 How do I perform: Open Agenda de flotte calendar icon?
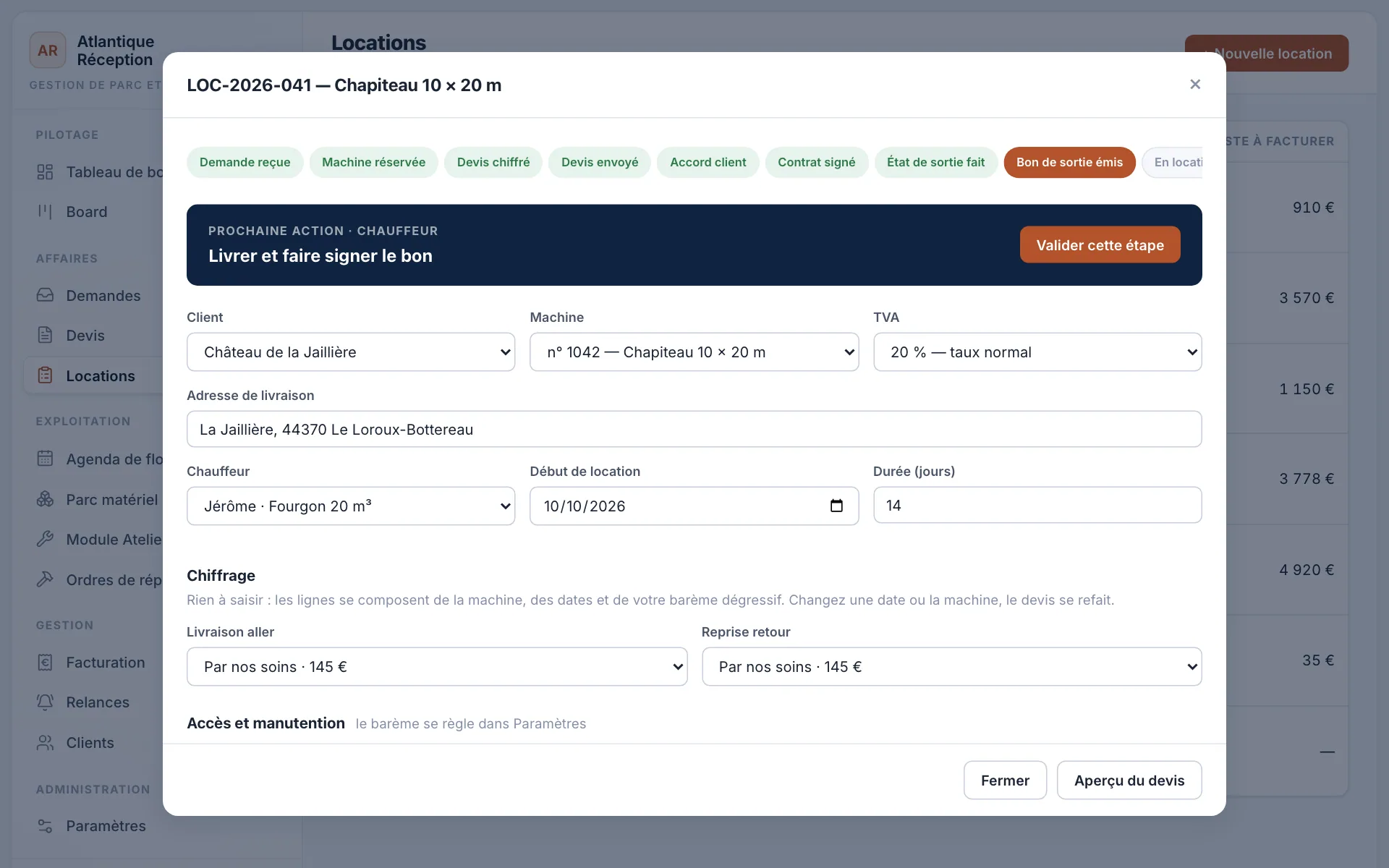(x=45, y=459)
